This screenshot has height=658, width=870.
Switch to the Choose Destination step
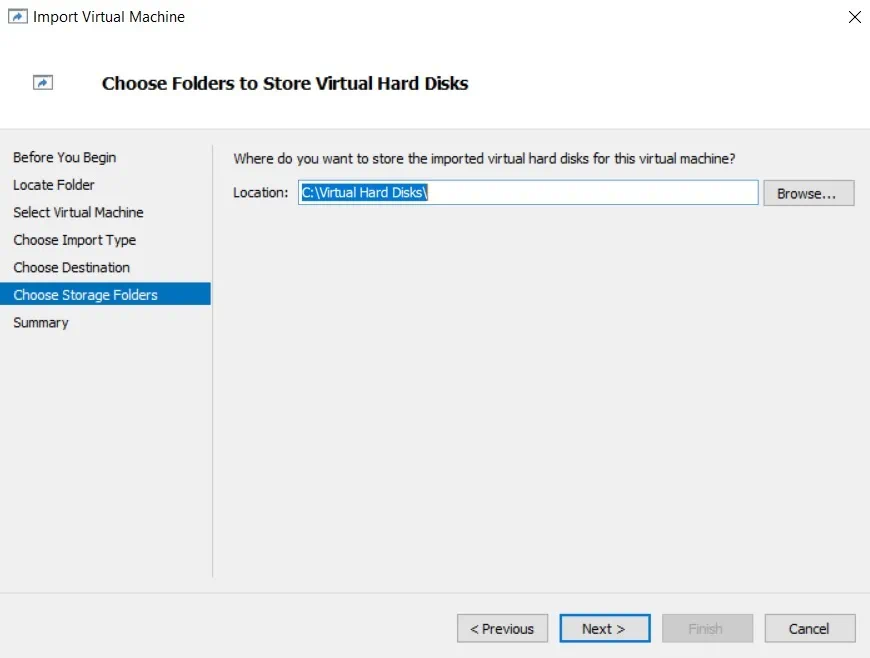[72, 268]
